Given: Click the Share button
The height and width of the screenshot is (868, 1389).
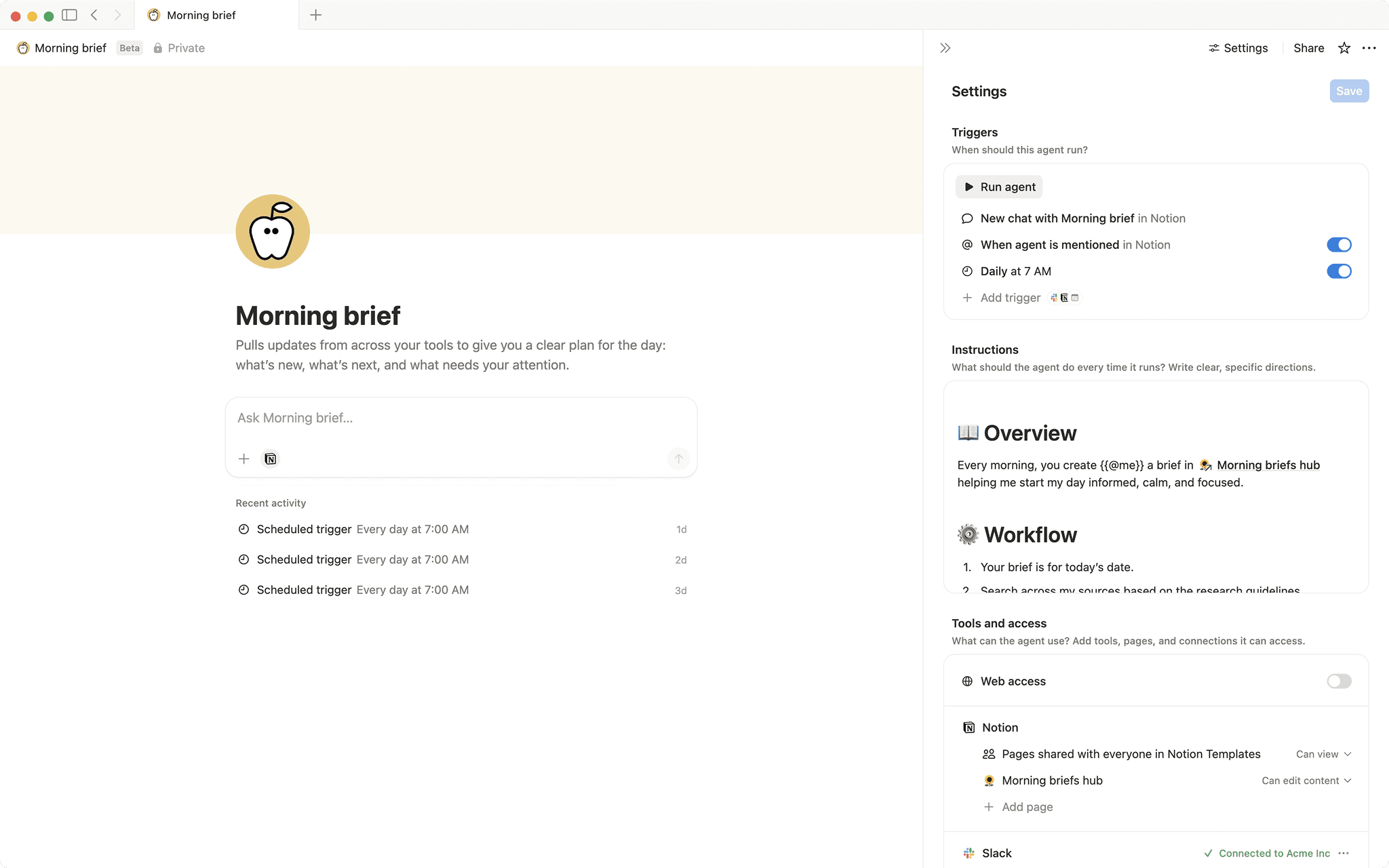Looking at the screenshot, I should (x=1308, y=48).
